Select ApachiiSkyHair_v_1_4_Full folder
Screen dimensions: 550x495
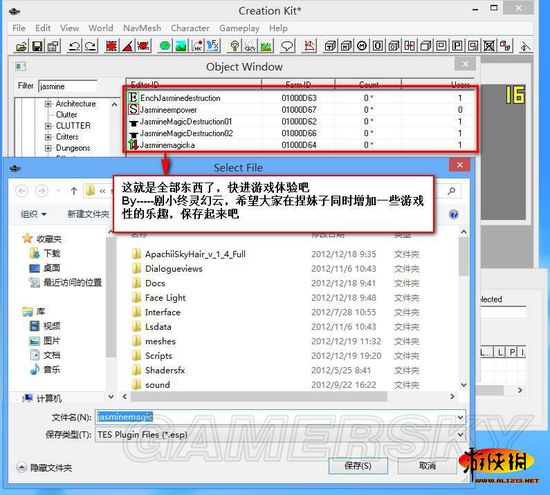tap(195, 254)
